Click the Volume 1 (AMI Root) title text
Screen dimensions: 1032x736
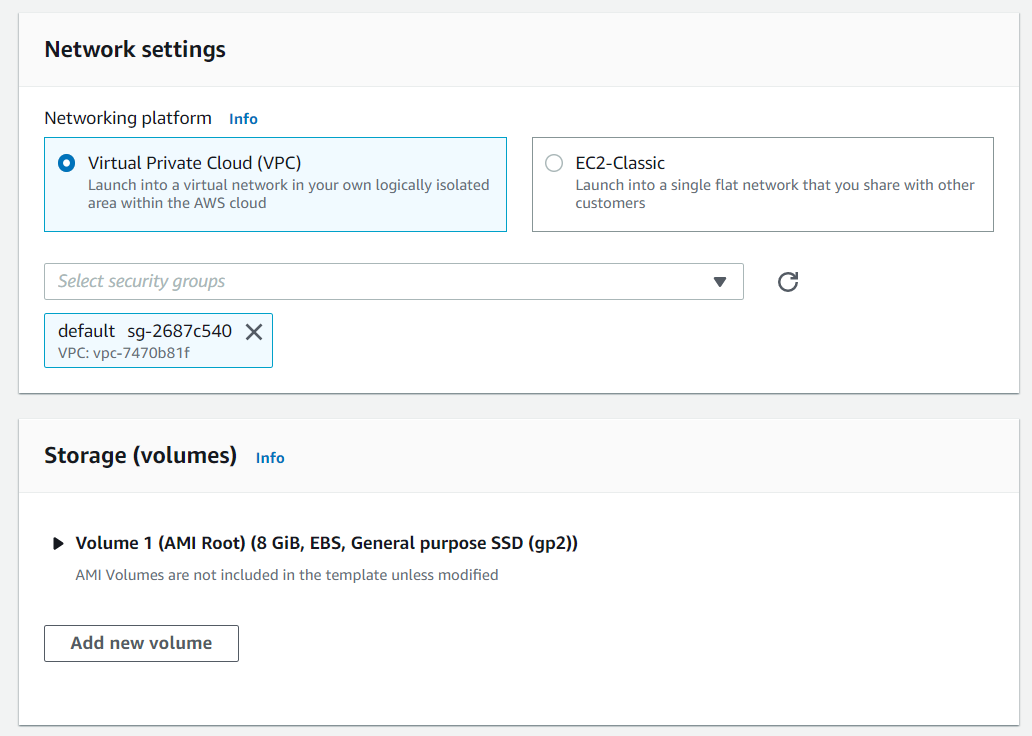326,543
